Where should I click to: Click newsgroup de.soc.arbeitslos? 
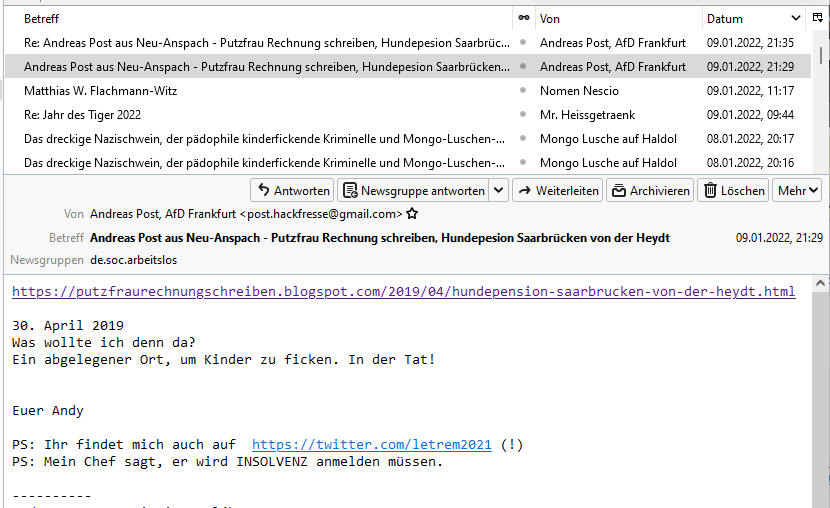point(133,260)
